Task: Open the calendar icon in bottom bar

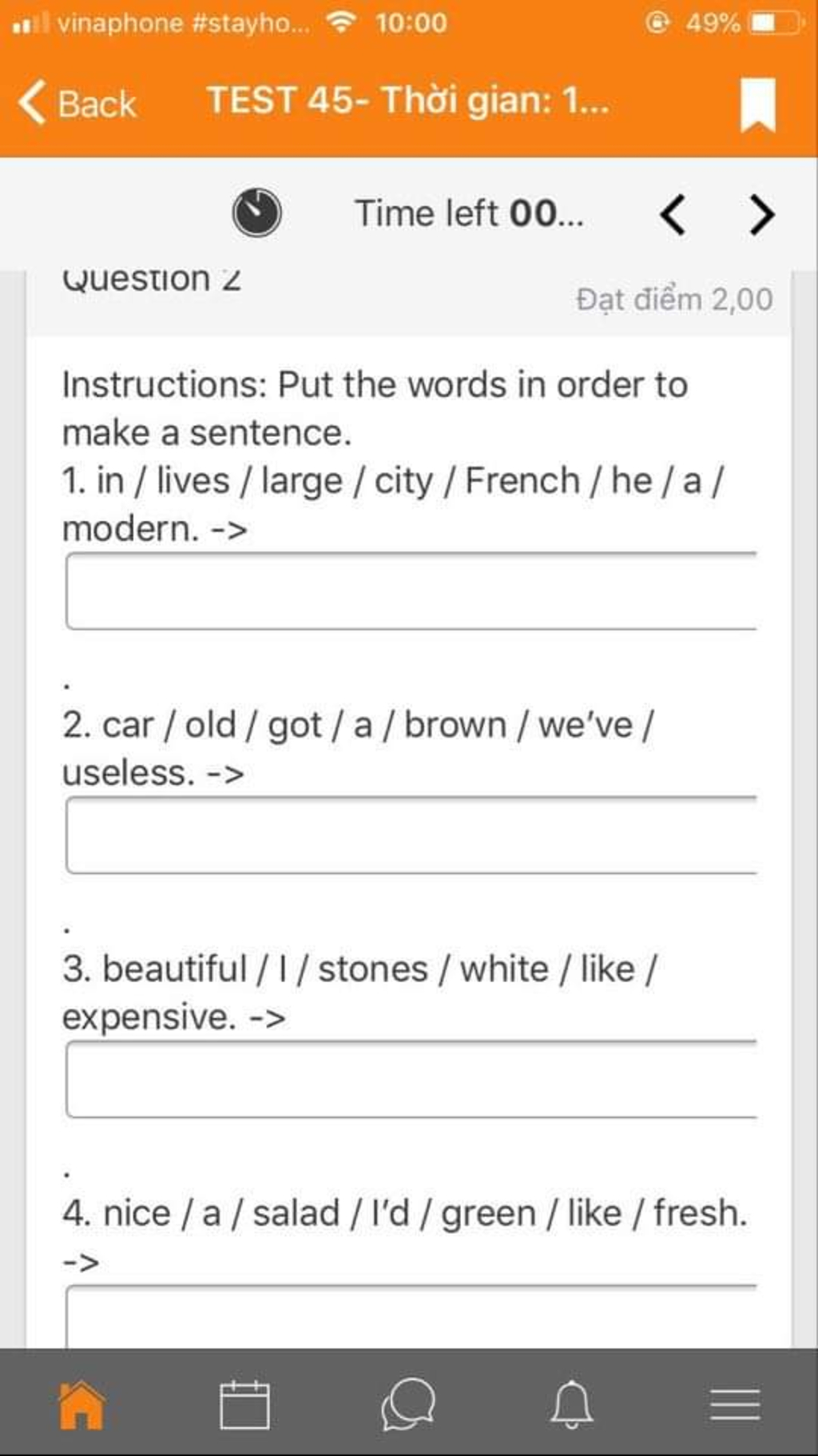Action: click(244, 1404)
